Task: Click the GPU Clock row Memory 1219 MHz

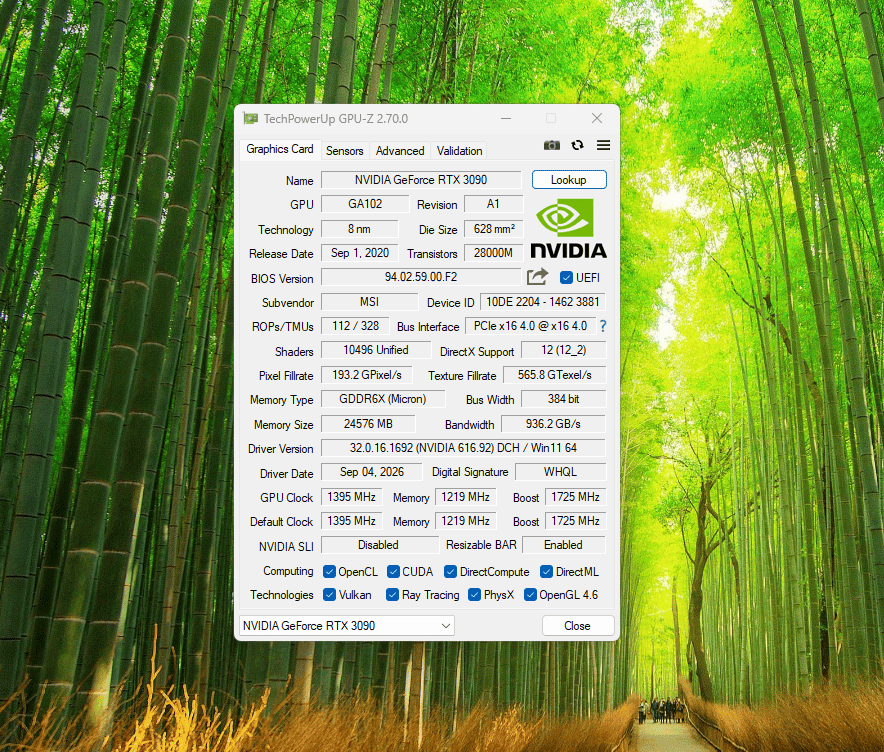Action: point(466,497)
